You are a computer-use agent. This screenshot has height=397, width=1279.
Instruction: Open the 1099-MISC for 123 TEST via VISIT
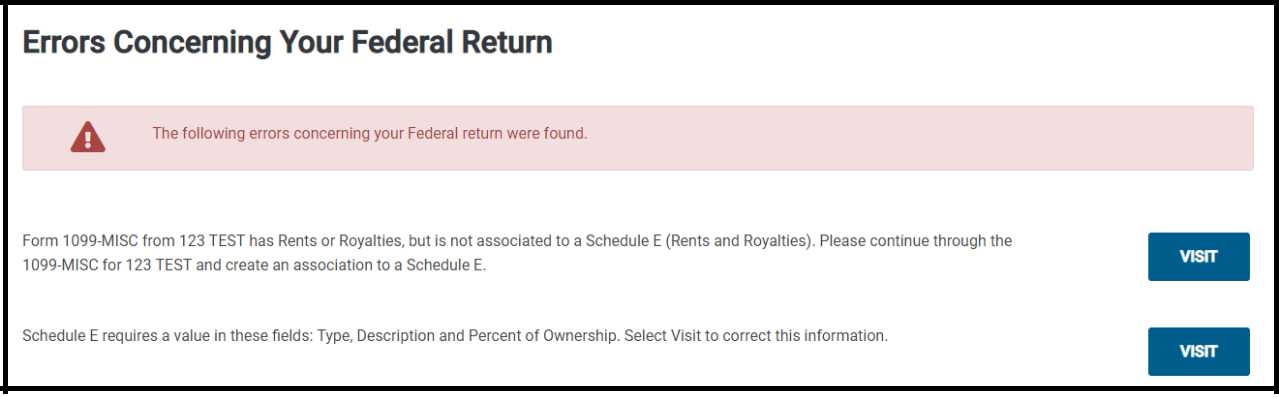(x=1198, y=257)
